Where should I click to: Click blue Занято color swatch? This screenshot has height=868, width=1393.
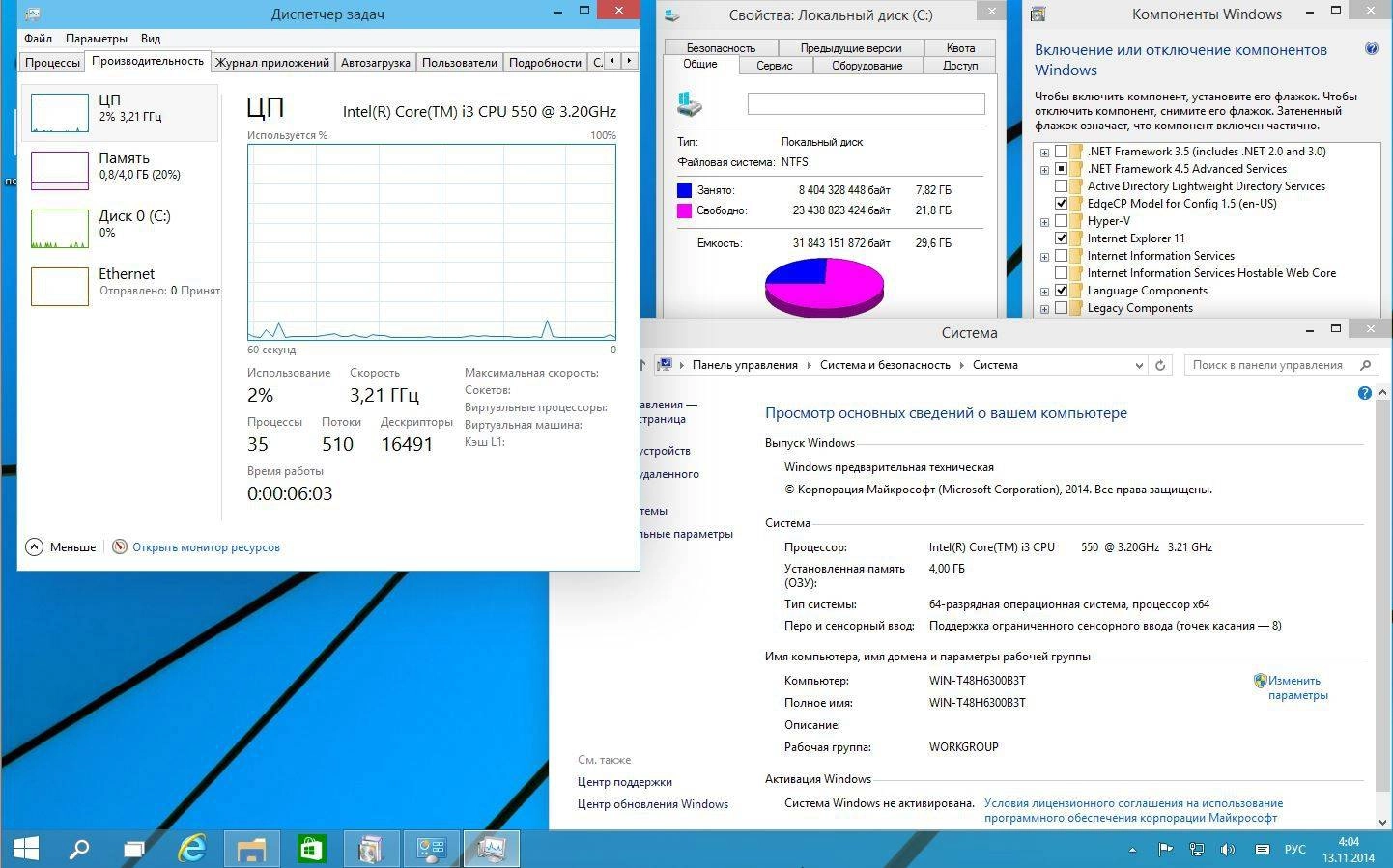[x=684, y=190]
